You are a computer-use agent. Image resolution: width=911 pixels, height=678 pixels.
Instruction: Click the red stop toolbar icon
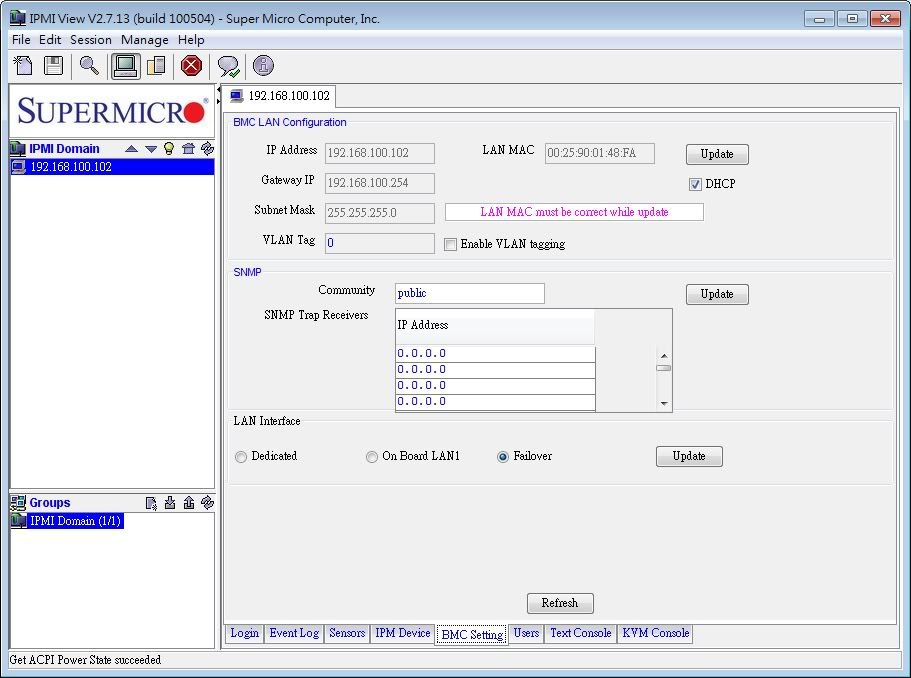point(191,66)
